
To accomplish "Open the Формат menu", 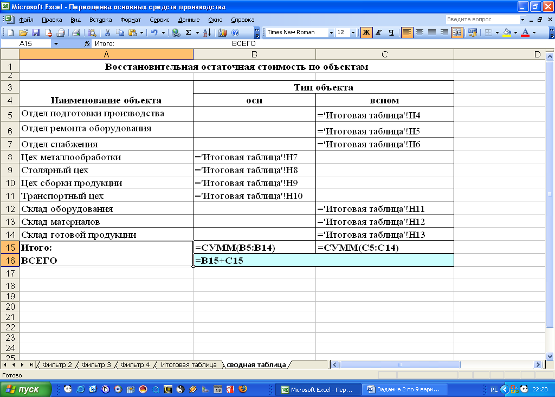I will [x=131, y=20].
